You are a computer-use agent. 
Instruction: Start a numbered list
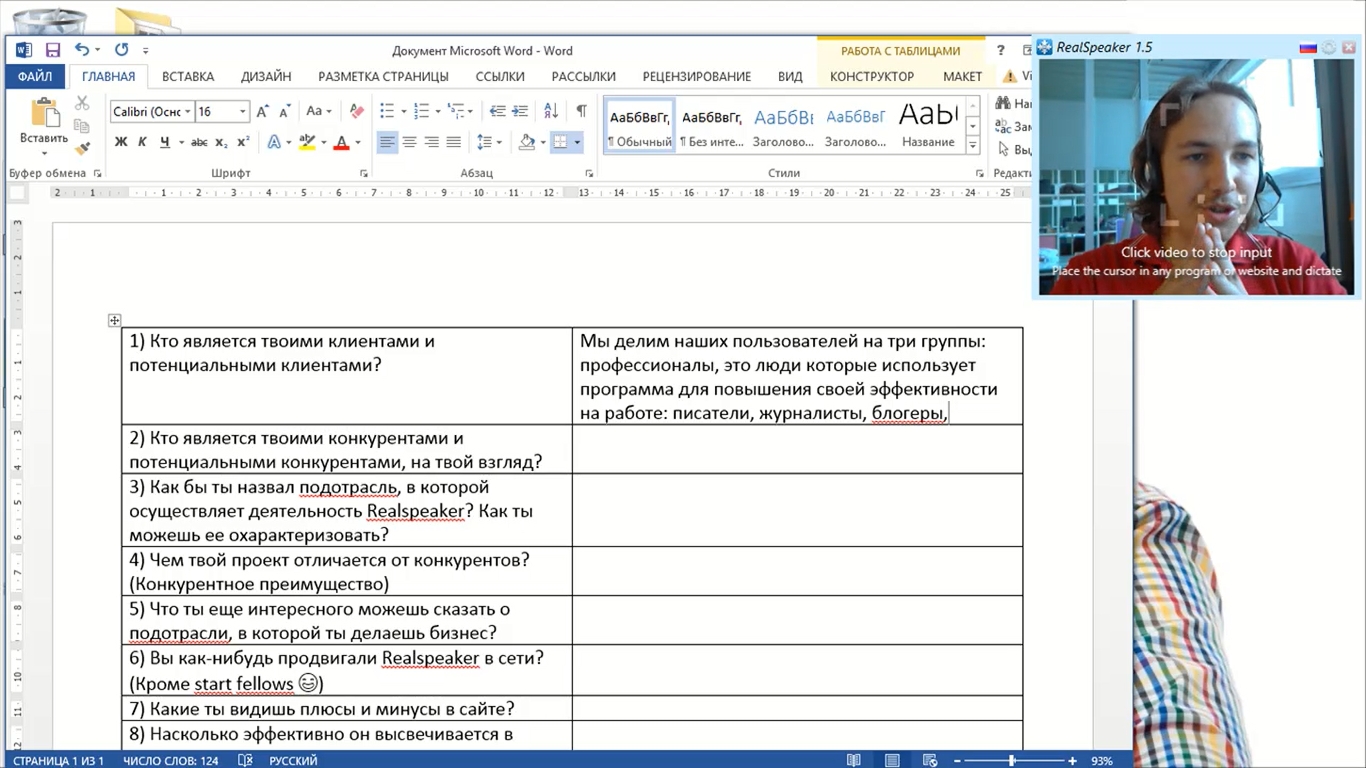coord(421,112)
